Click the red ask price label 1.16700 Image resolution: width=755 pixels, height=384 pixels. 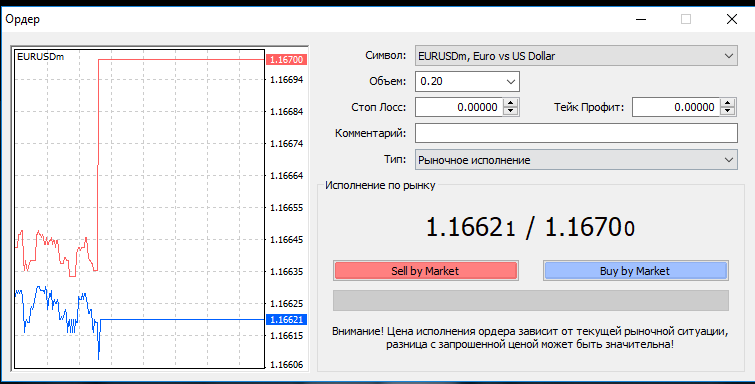[286, 60]
